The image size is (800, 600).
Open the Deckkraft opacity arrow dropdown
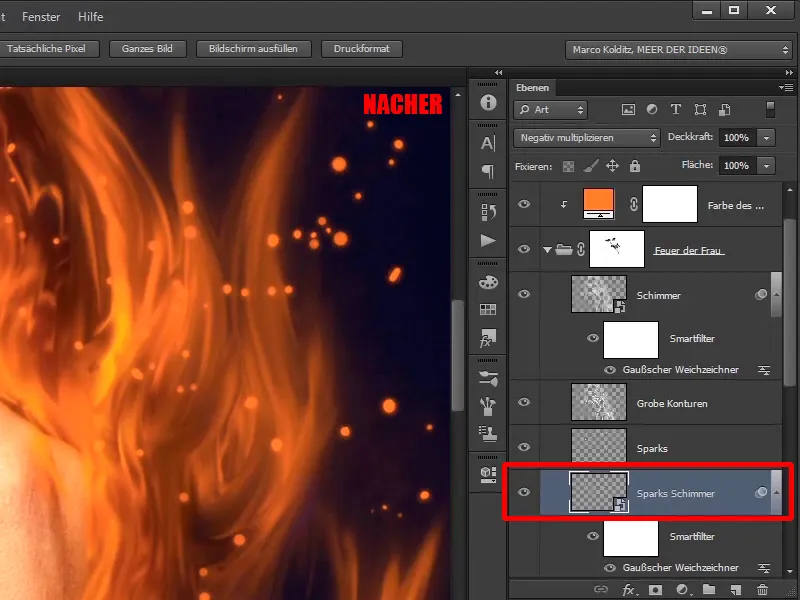coord(766,138)
